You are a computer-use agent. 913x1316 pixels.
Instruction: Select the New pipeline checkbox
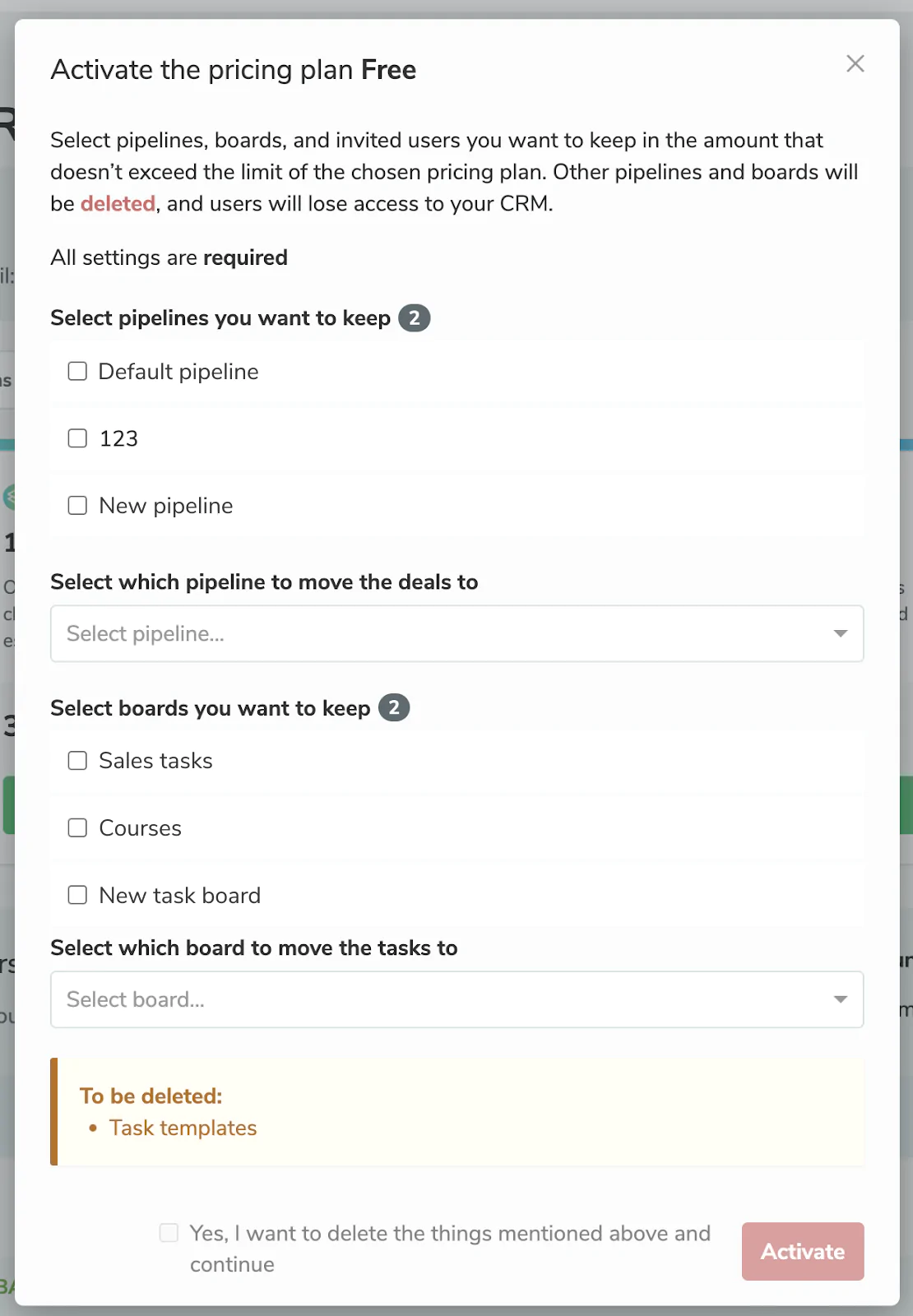pos(77,505)
